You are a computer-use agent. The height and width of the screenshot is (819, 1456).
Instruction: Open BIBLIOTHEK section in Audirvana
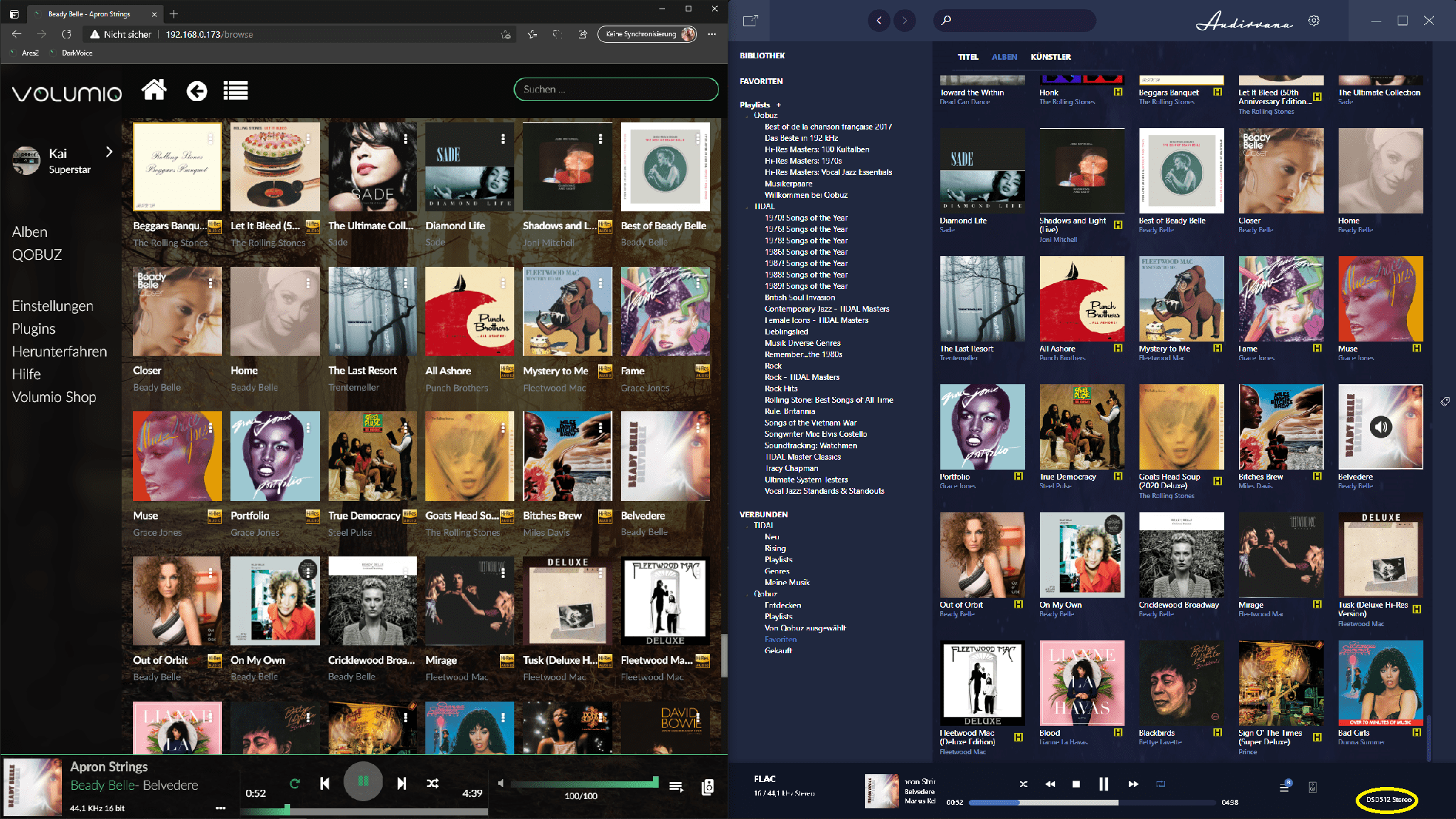click(x=762, y=56)
